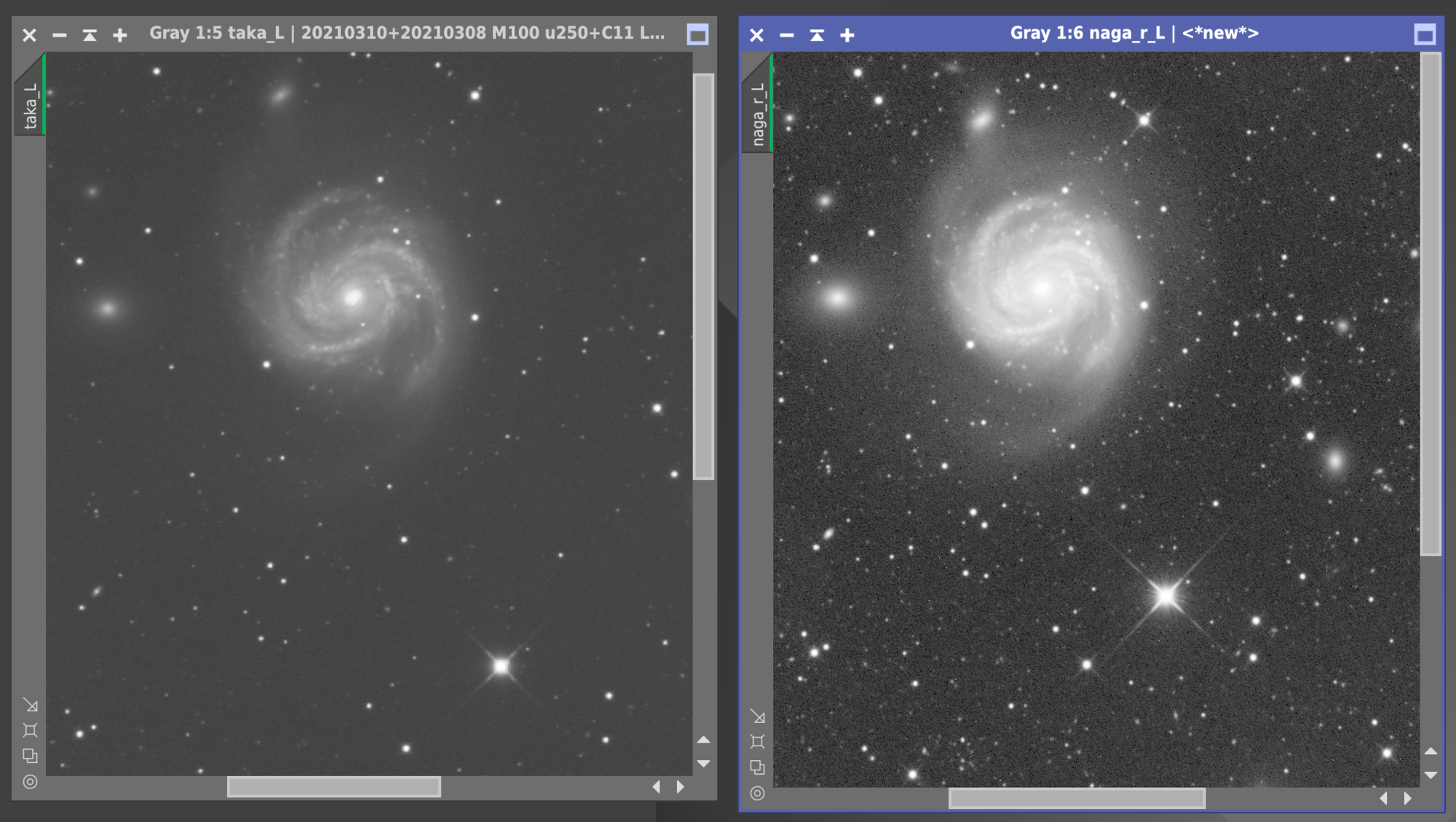Click scroll-down arrow in taka_L window

click(703, 764)
